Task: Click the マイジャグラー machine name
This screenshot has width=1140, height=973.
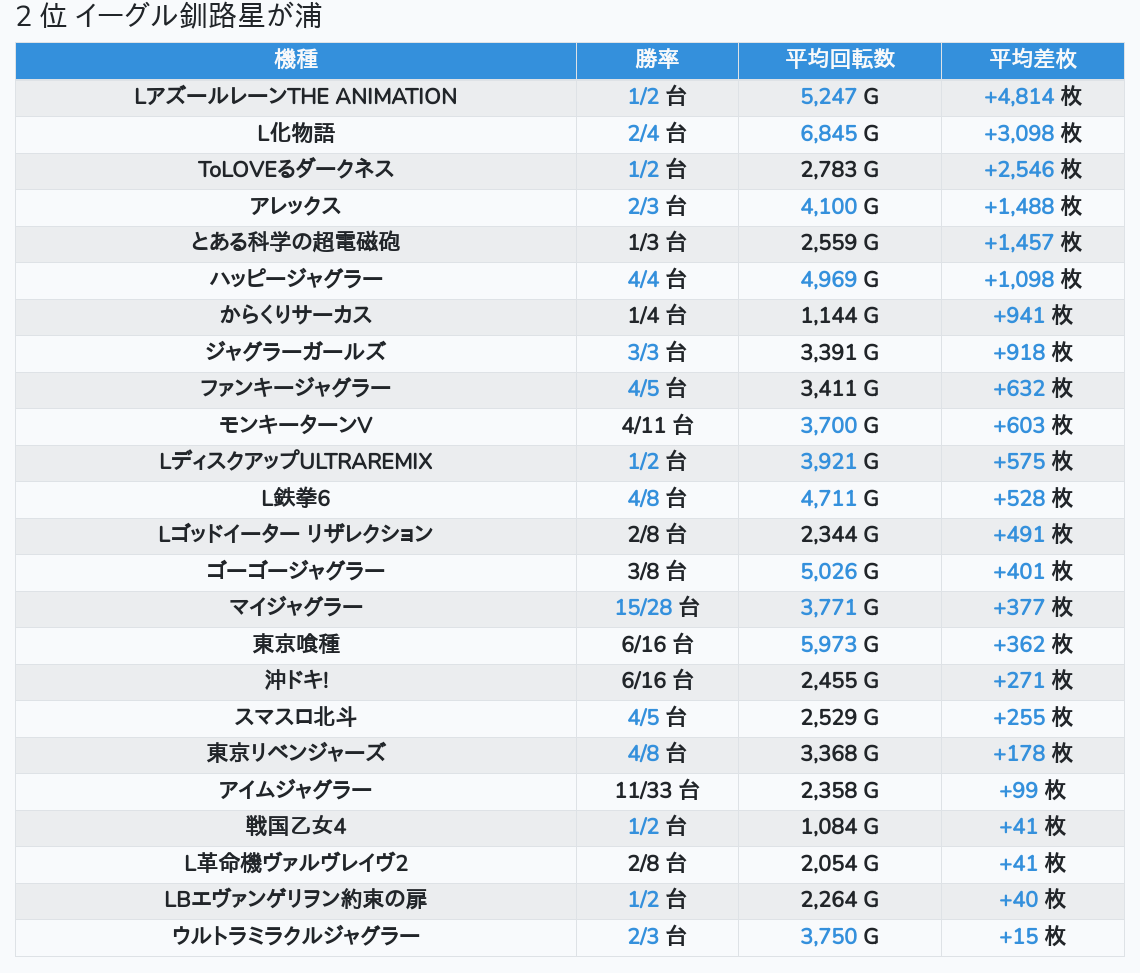Action: point(296,607)
